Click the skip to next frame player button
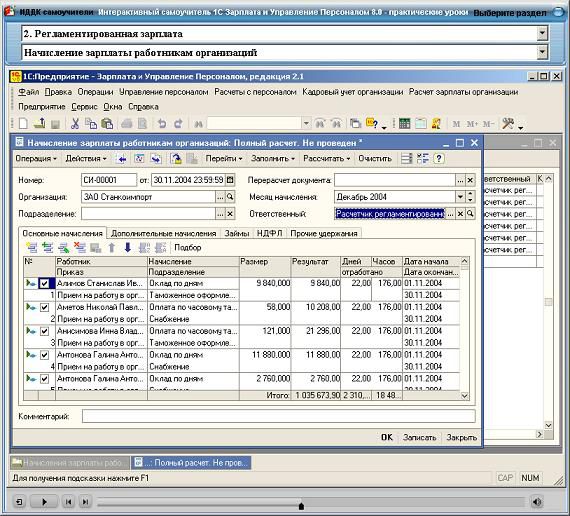This screenshot has height=516, width=570. [85, 502]
